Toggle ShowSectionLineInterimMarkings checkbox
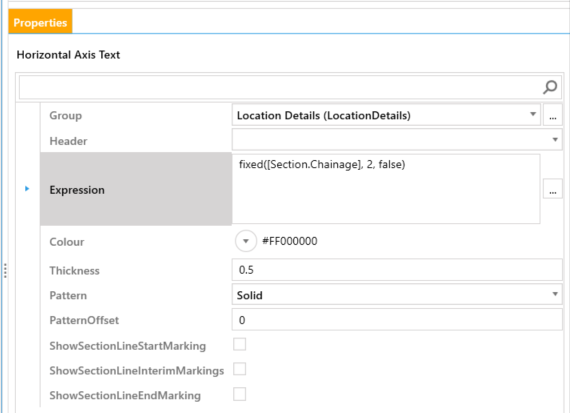This screenshot has width=570, height=413. (x=240, y=369)
